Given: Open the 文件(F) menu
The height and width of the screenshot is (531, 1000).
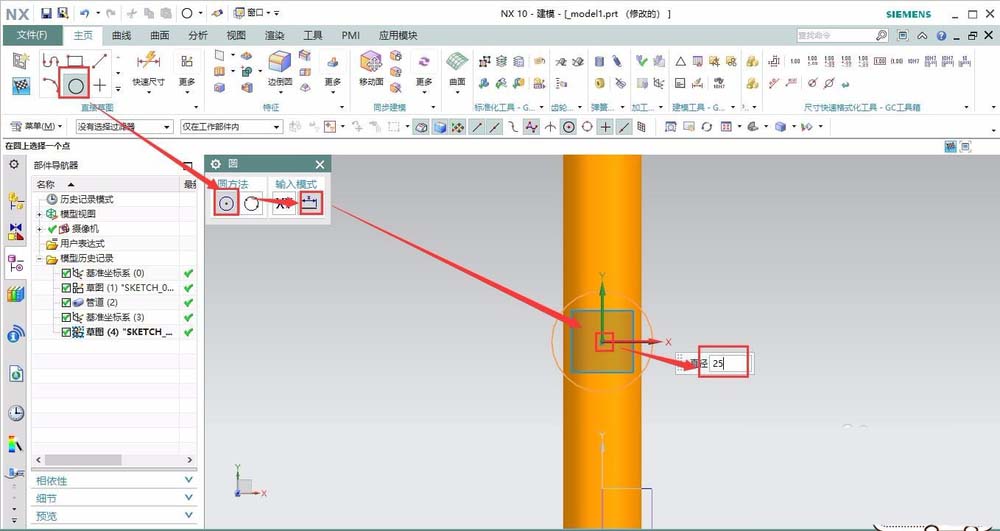Looking at the screenshot, I should (x=32, y=36).
